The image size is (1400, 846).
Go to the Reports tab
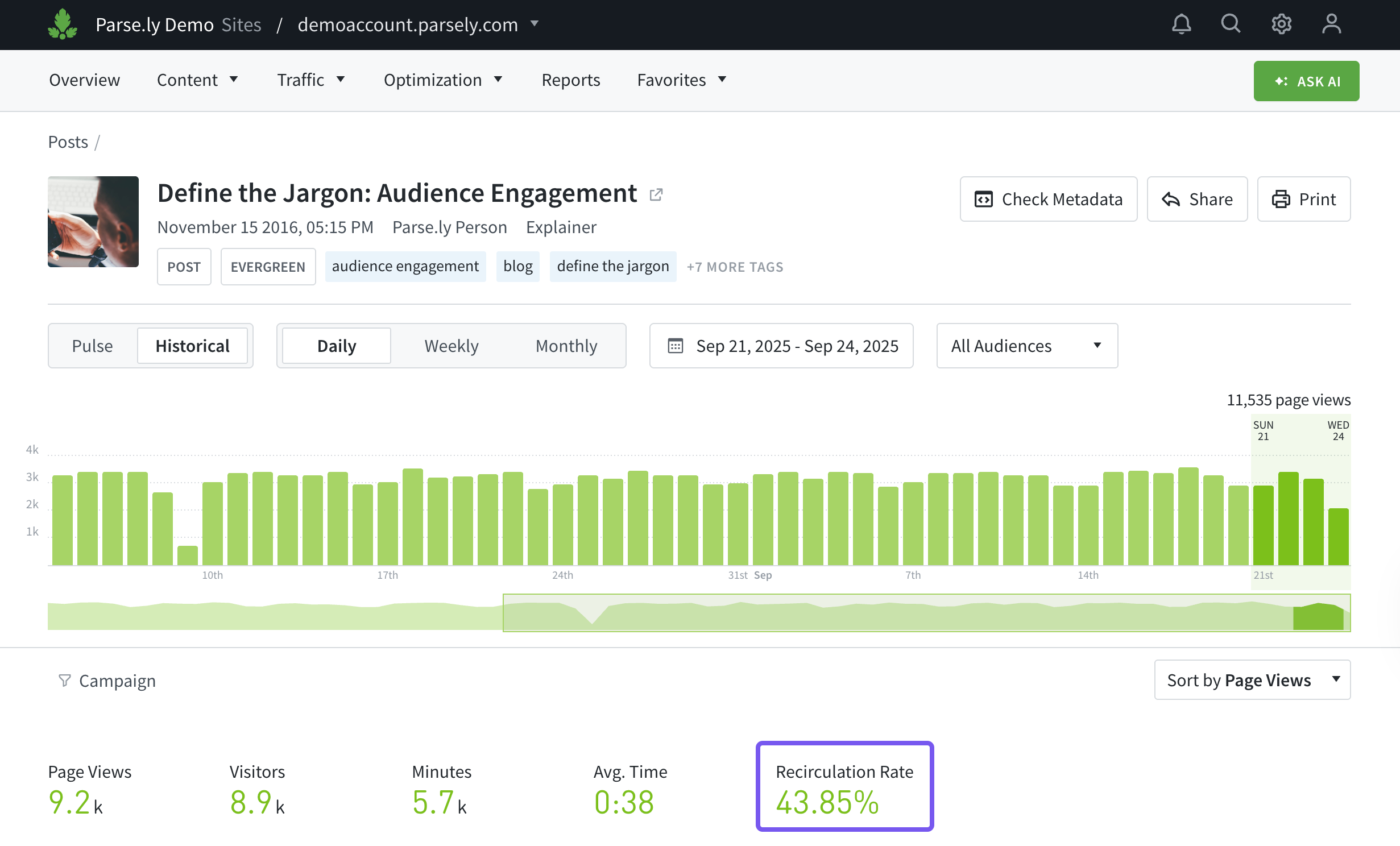[571, 80]
